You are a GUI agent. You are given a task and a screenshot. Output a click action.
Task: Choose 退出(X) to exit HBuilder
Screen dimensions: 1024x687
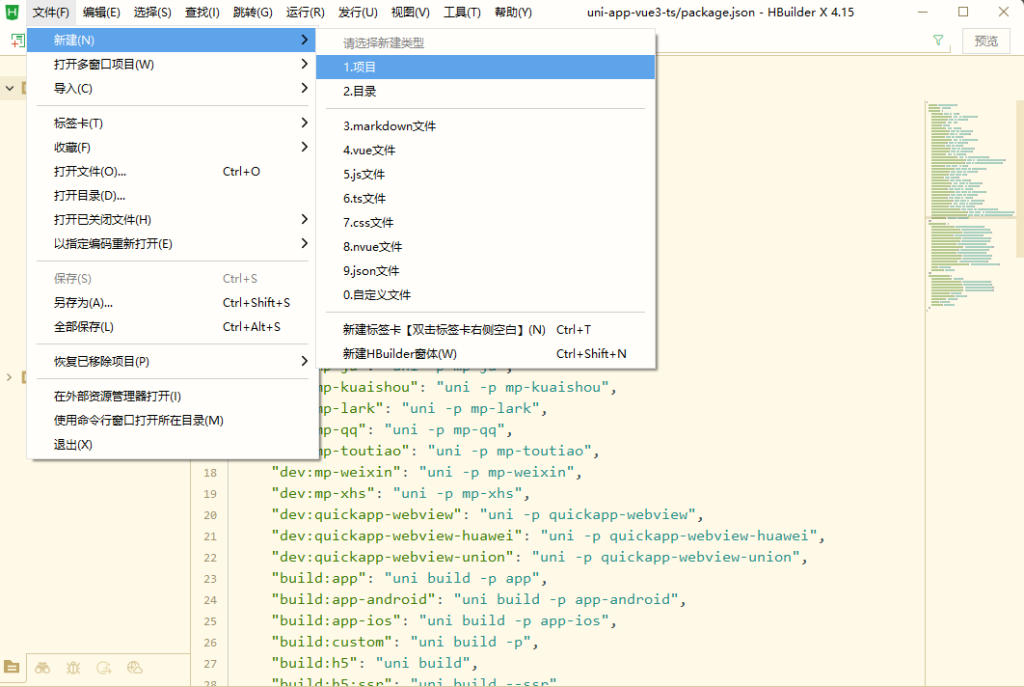click(x=73, y=445)
